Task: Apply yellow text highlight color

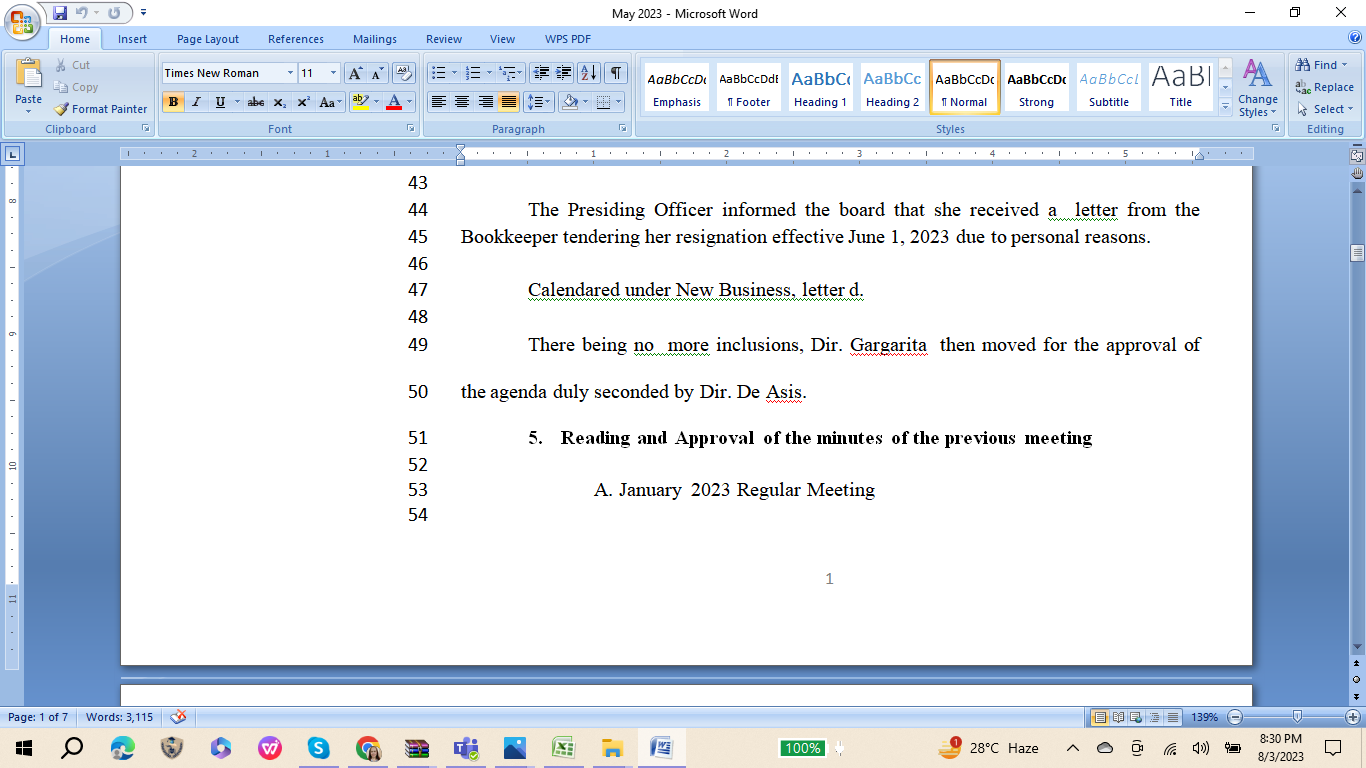Action: pos(359,102)
